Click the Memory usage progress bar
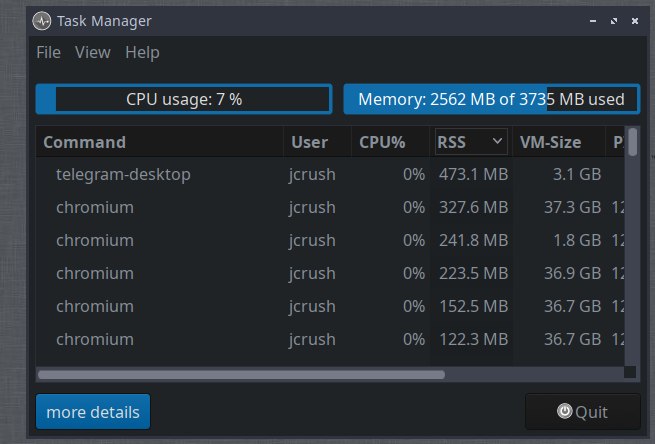 click(491, 99)
